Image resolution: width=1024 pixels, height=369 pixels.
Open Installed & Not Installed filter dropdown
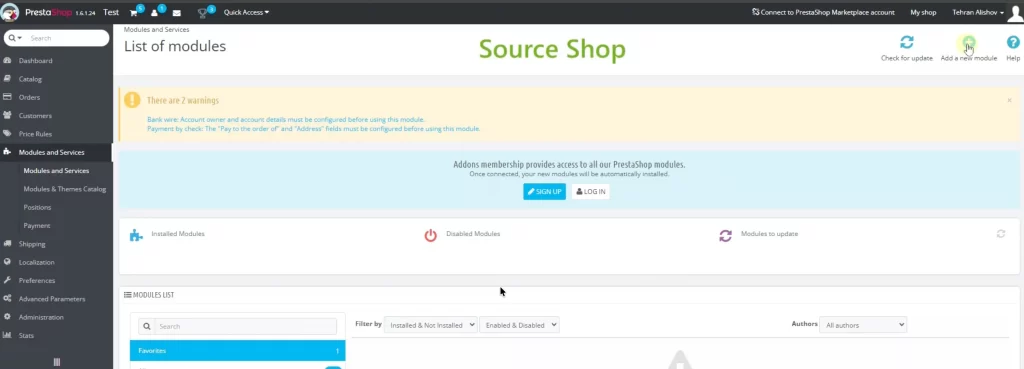click(x=430, y=325)
